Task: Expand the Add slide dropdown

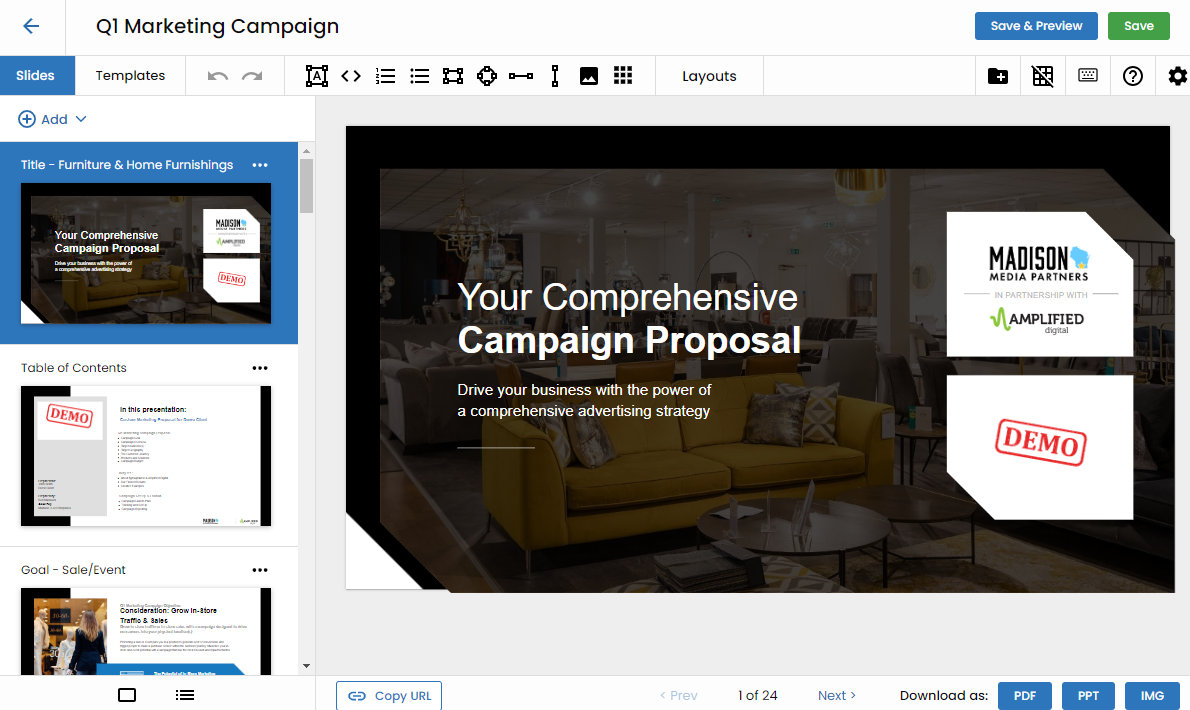Action: click(53, 119)
